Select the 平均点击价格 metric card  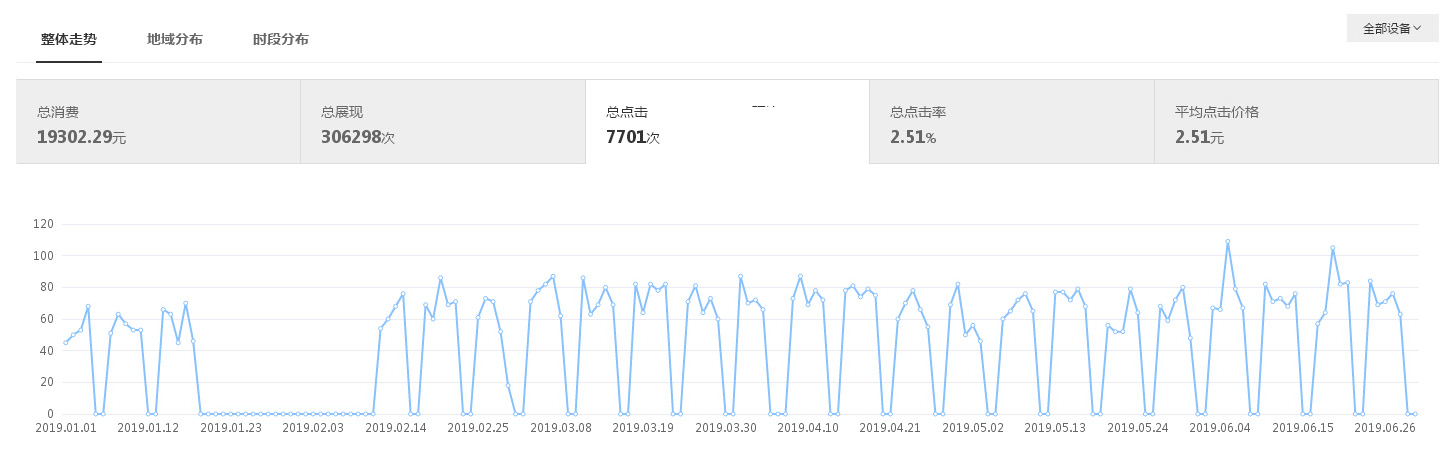[x=1296, y=121]
